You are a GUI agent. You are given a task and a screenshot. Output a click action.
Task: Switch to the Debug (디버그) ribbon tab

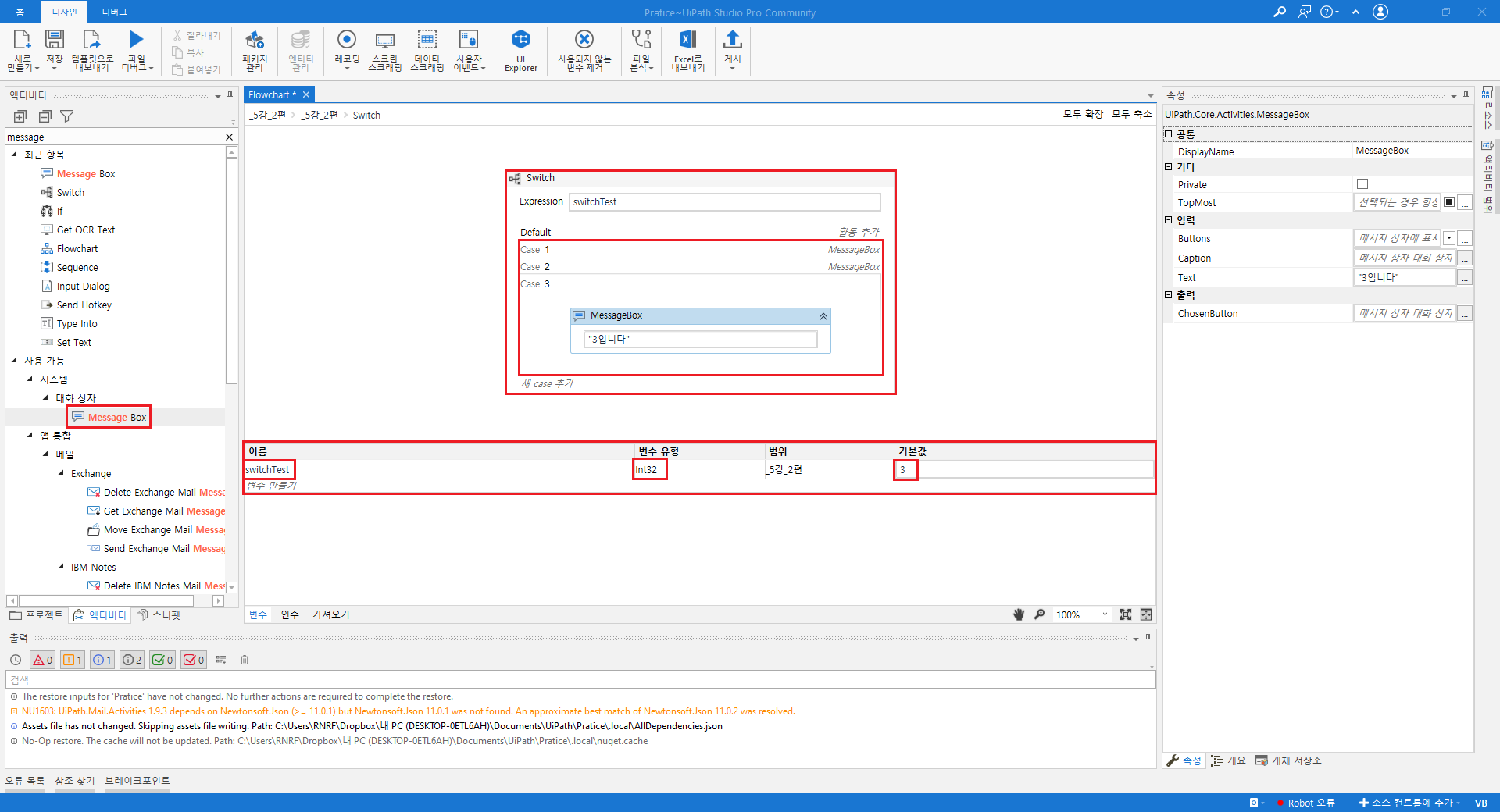click(114, 12)
